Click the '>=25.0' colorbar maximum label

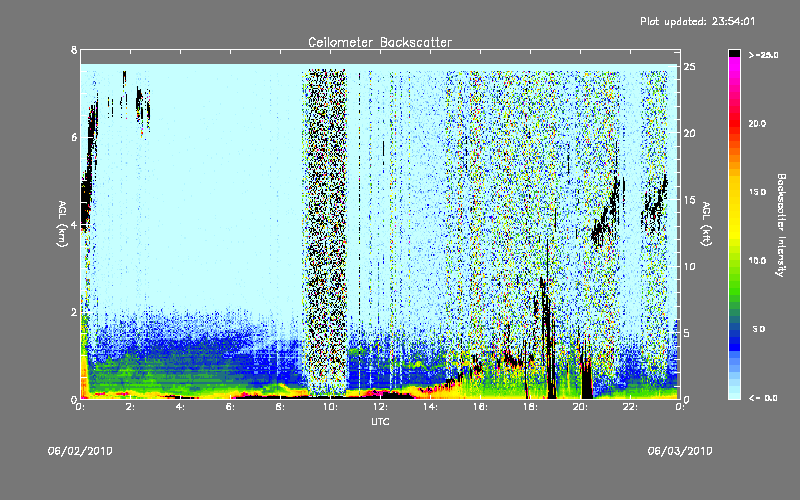[x=763, y=55]
